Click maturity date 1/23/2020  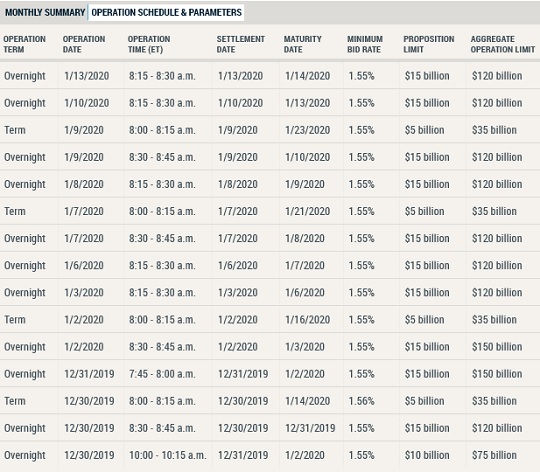[x=308, y=130]
